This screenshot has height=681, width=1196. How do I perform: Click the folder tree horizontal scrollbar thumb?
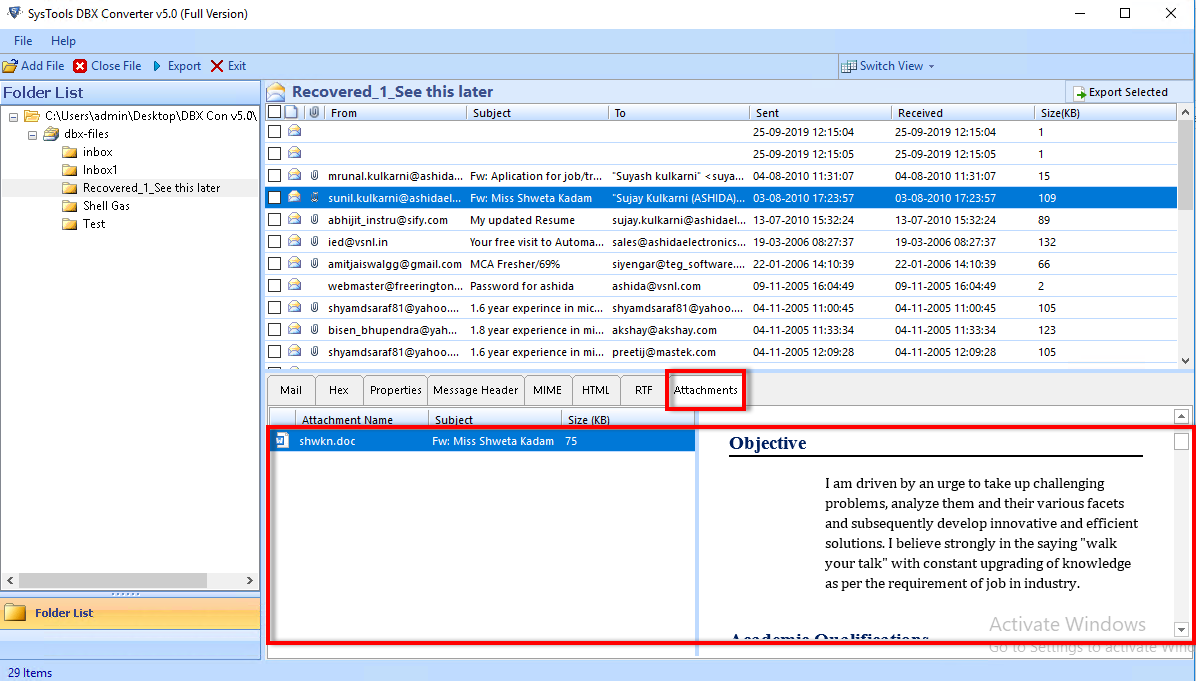[113, 580]
